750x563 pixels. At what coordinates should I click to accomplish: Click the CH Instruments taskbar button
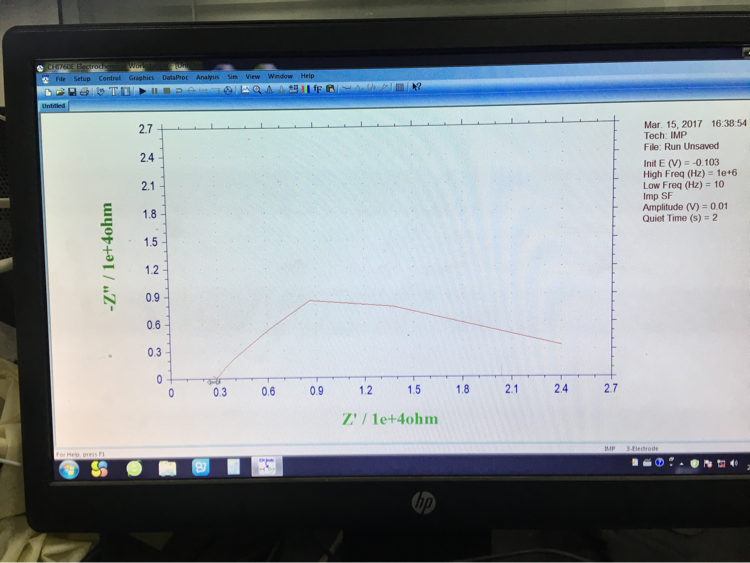coord(267,466)
